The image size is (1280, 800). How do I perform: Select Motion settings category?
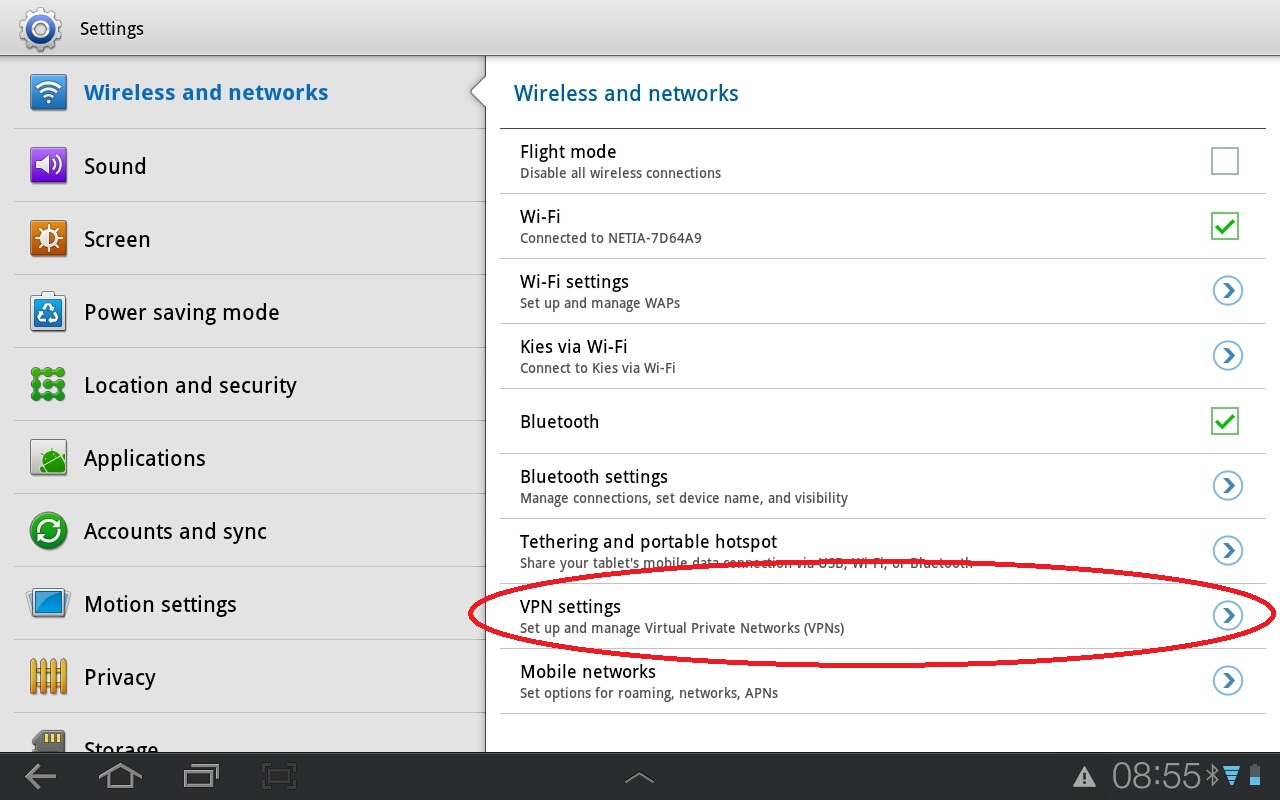250,604
